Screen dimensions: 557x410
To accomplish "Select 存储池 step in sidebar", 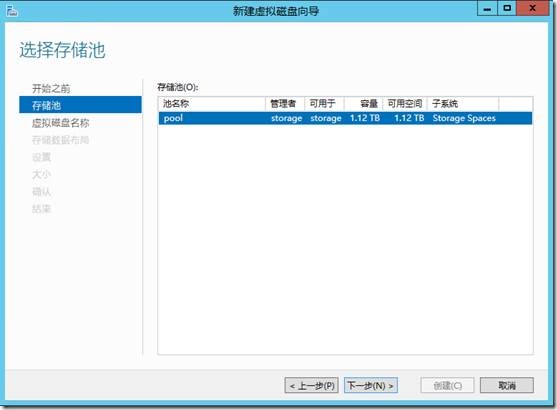I will (x=80, y=105).
